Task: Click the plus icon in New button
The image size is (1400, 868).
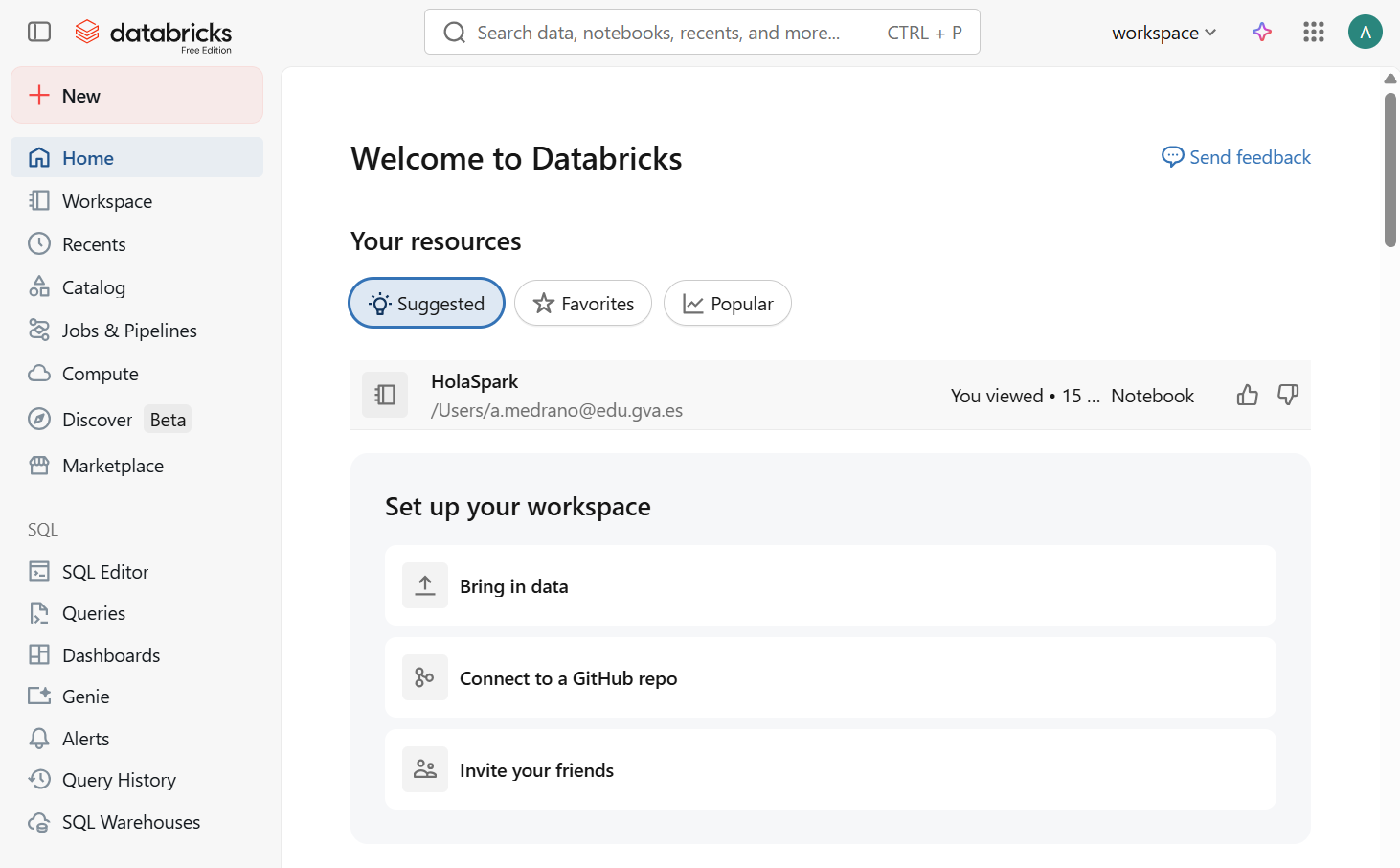Action: [39, 95]
